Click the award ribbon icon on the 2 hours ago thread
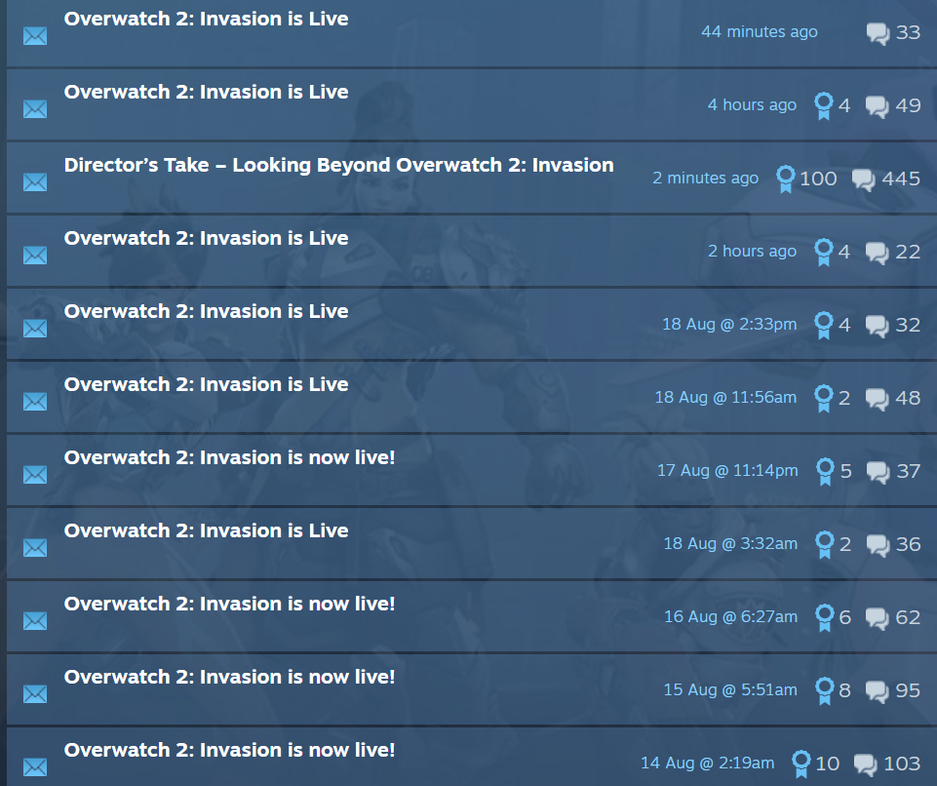This screenshot has height=786, width=937. point(823,252)
